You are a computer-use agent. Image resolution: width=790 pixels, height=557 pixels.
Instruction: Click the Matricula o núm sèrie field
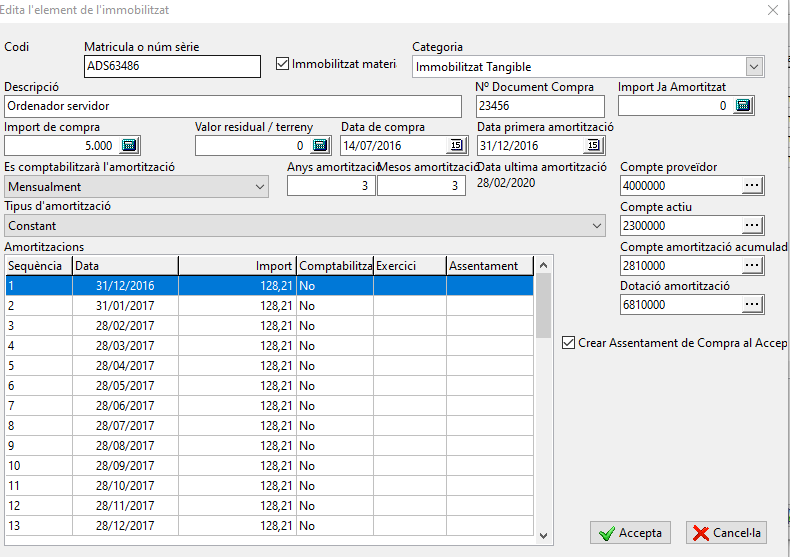coord(172,66)
